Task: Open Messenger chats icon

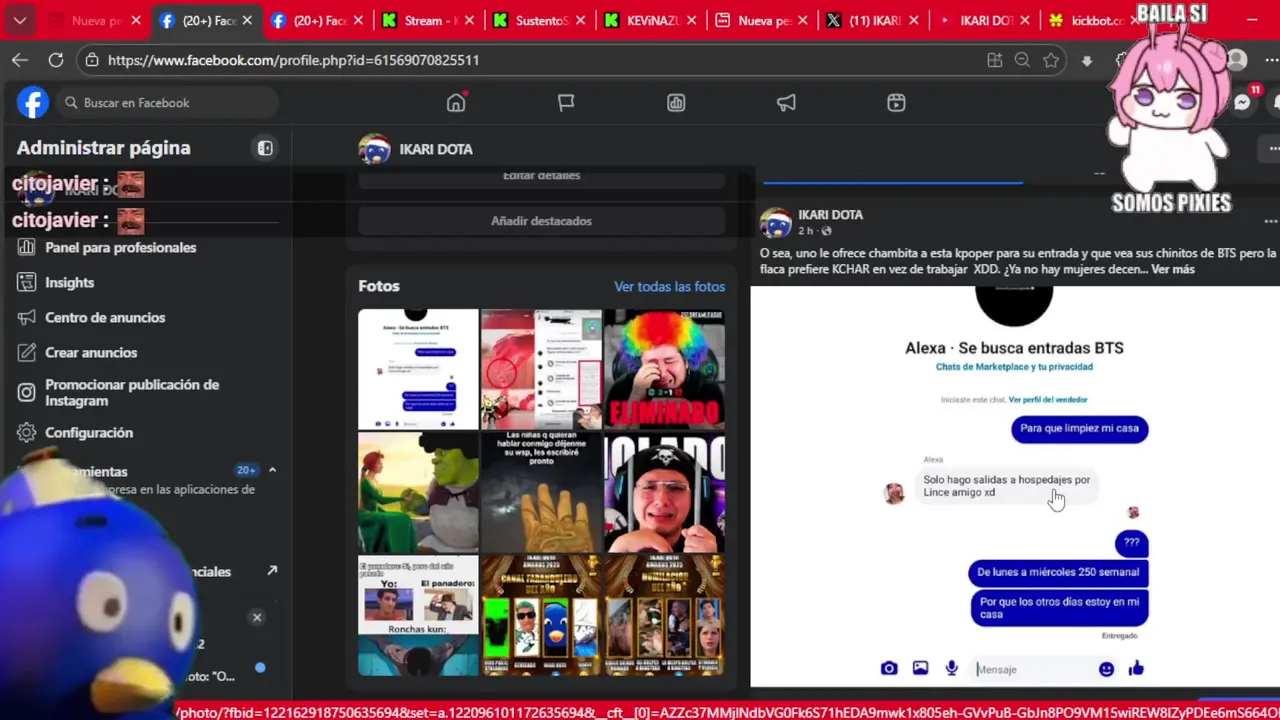Action: pos(1242,103)
